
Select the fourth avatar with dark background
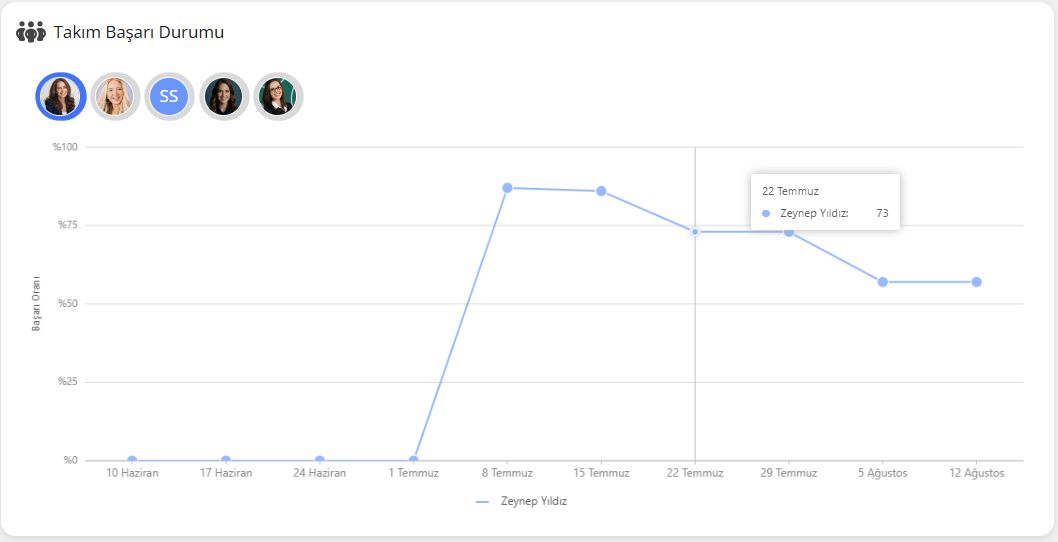pyautogui.click(x=223, y=97)
